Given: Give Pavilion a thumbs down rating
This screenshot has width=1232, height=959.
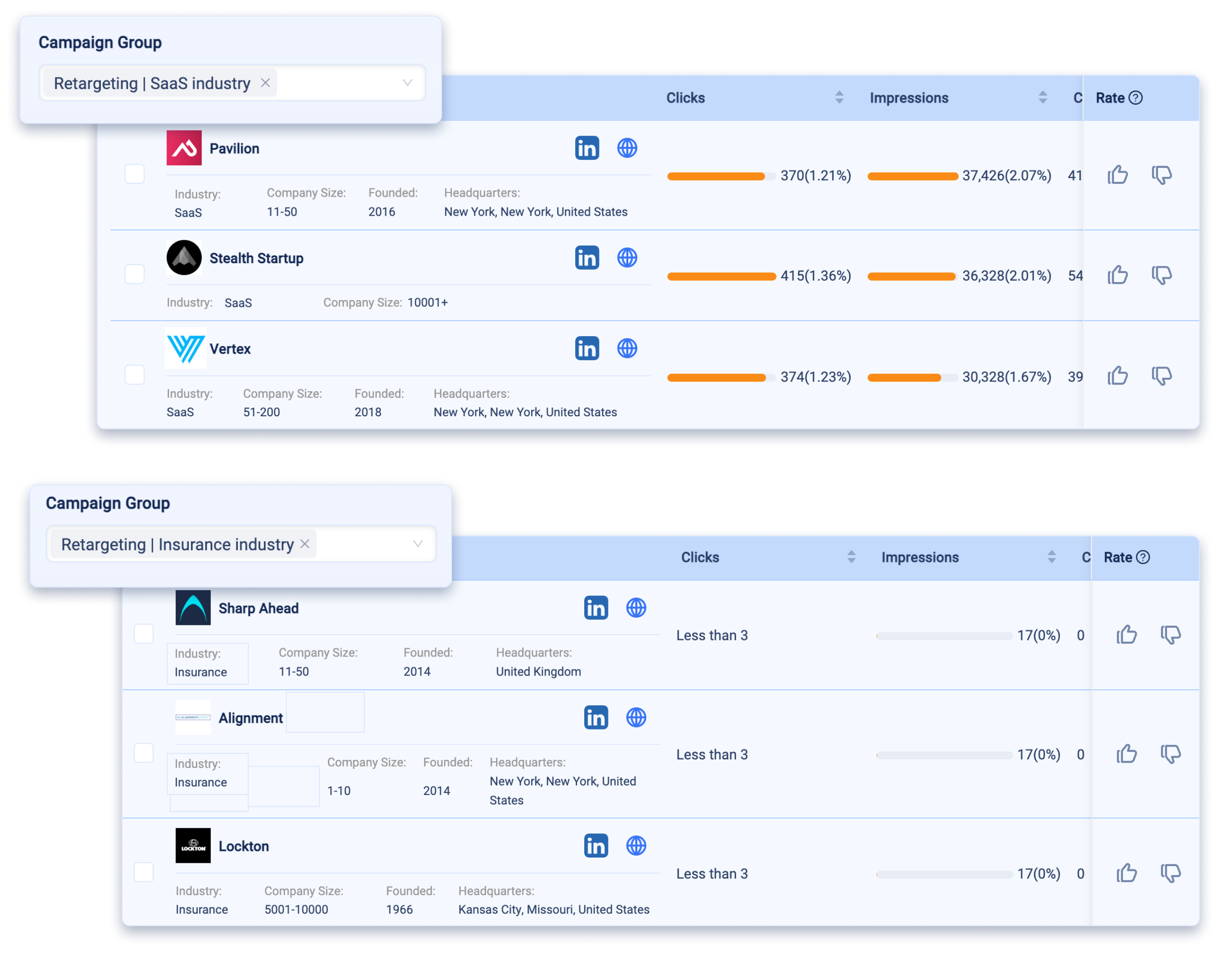Looking at the screenshot, I should 1161,175.
